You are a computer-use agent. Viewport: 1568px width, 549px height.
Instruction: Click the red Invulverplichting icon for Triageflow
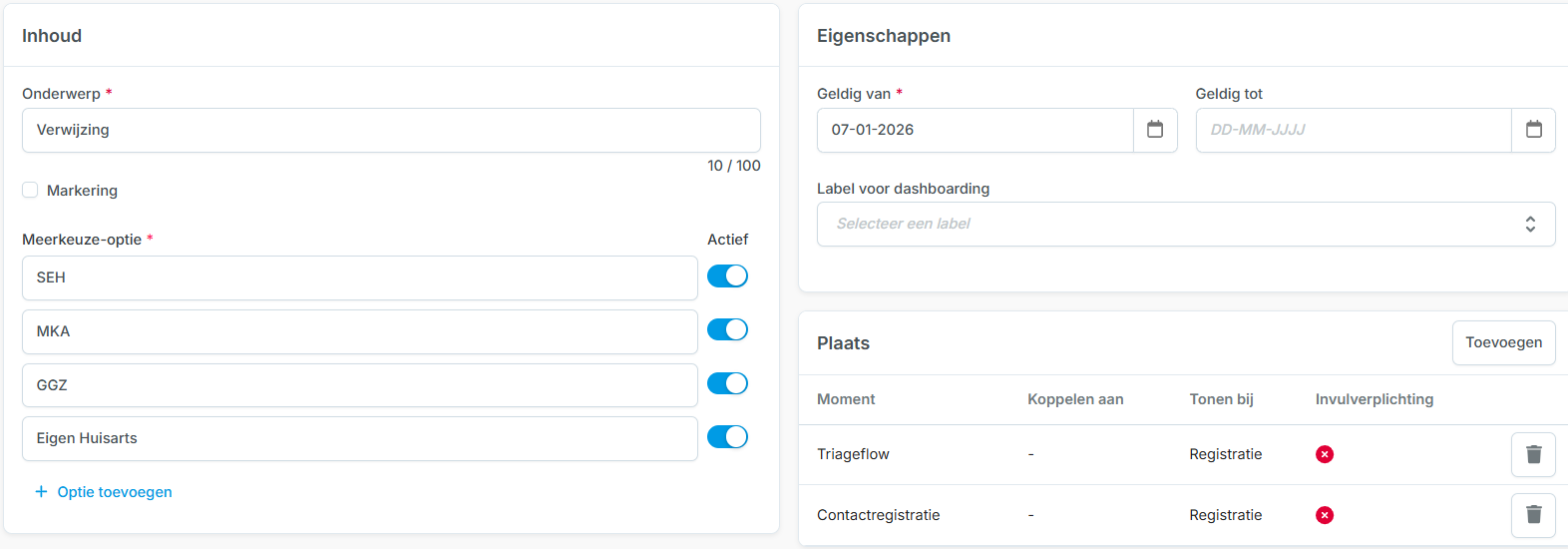point(1325,455)
